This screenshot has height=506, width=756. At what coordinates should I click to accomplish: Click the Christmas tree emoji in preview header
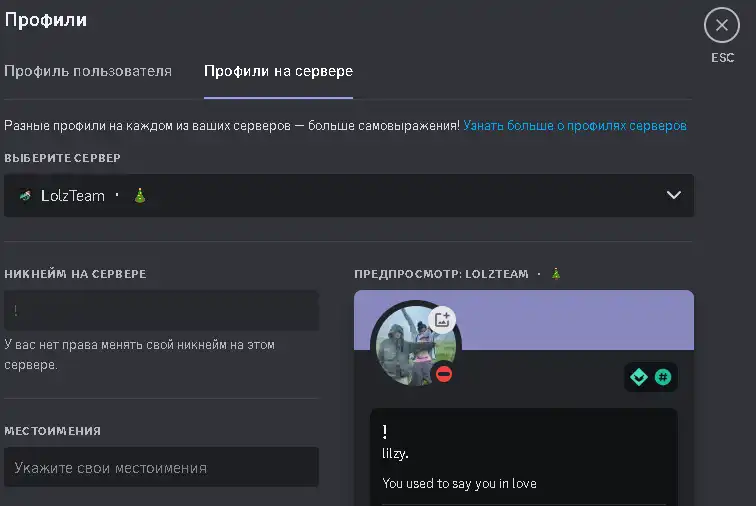(x=556, y=274)
